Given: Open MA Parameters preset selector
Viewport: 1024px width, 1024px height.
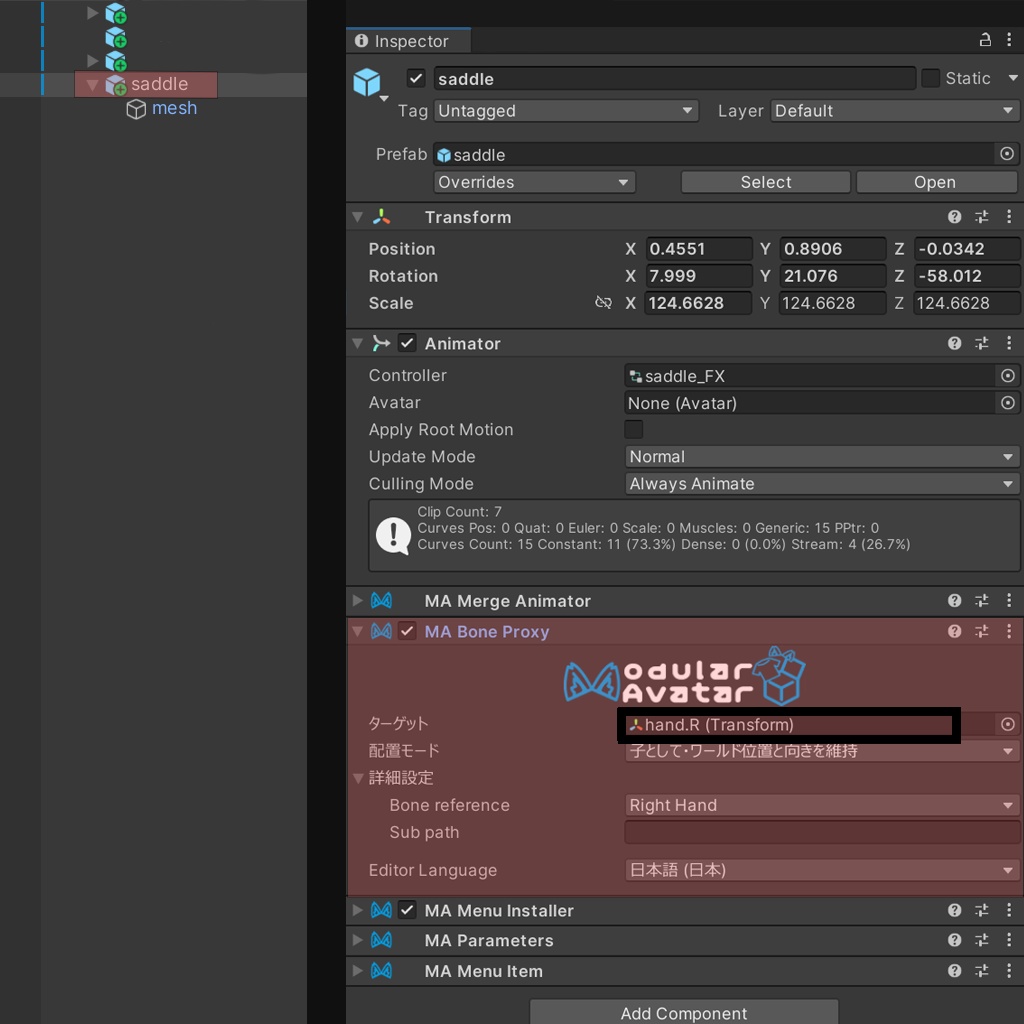Looking at the screenshot, I should click(982, 940).
